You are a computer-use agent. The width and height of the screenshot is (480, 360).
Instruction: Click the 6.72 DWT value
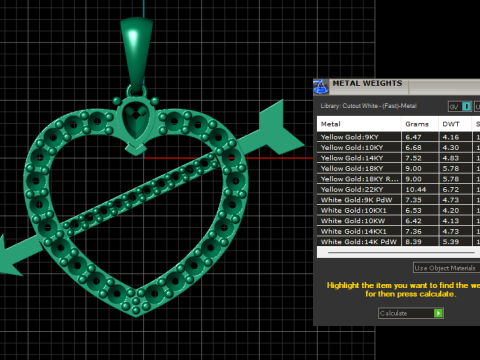point(451,189)
